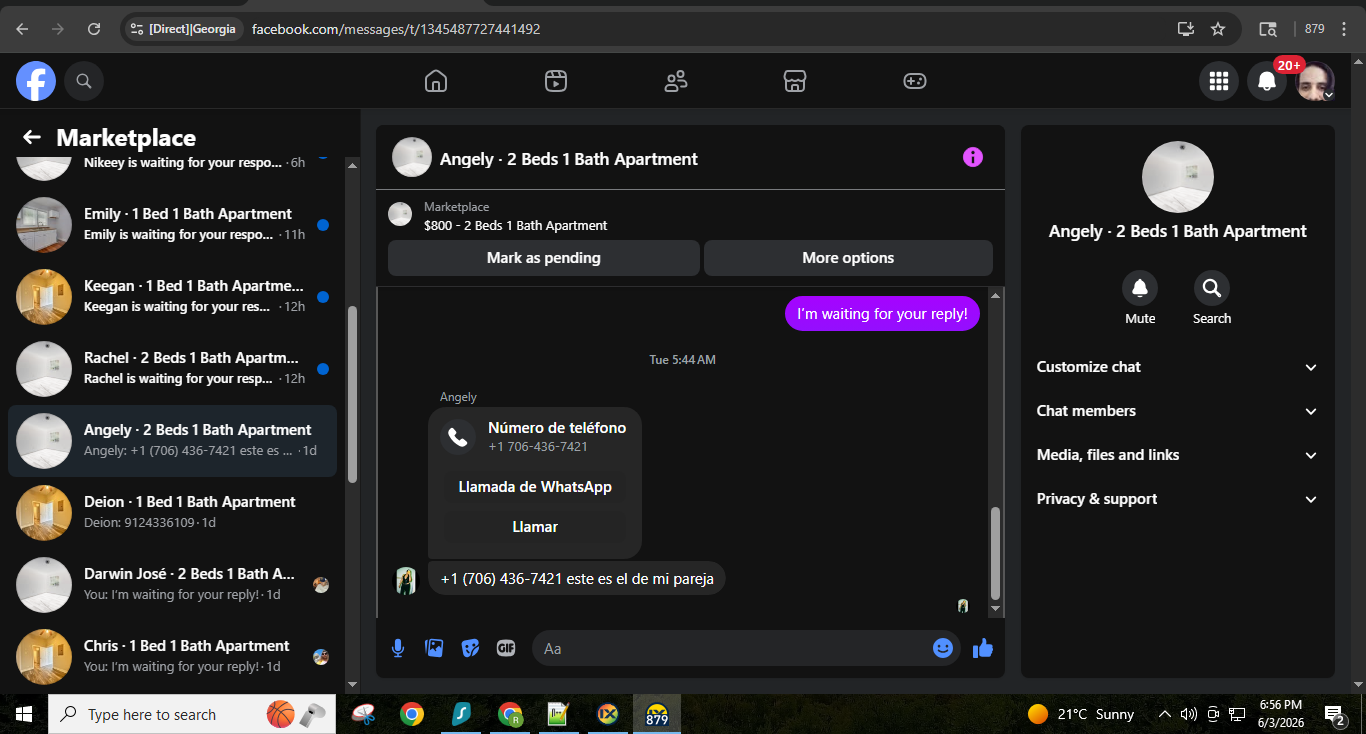The width and height of the screenshot is (1366, 734).
Task: Select Angely 2 Beds 1 Bath conversation
Action: point(172,441)
